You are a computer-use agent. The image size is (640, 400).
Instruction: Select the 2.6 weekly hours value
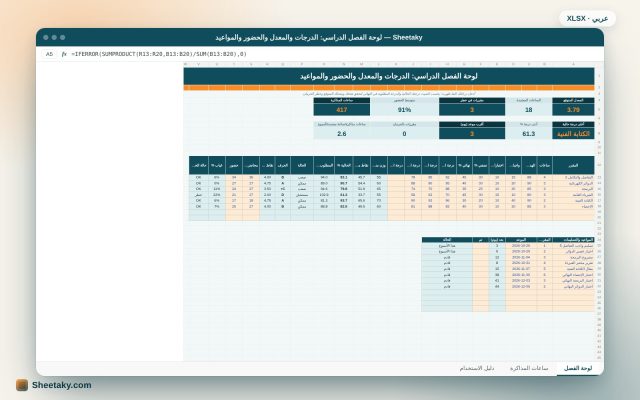pos(342,134)
